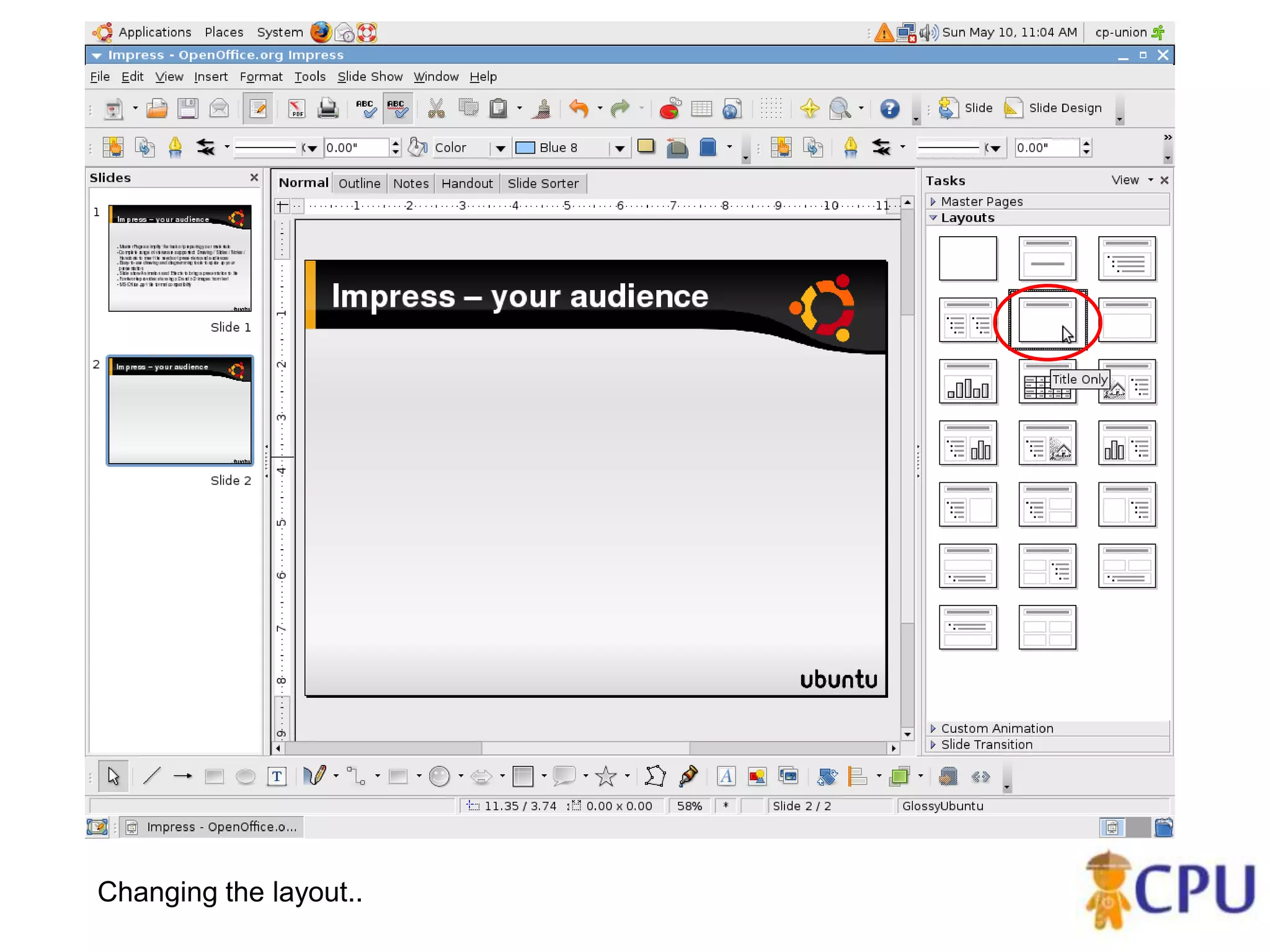Select the Title, Chart layout thumbnail
The height and width of the screenshot is (952, 1270).
(x=968, y=381)
